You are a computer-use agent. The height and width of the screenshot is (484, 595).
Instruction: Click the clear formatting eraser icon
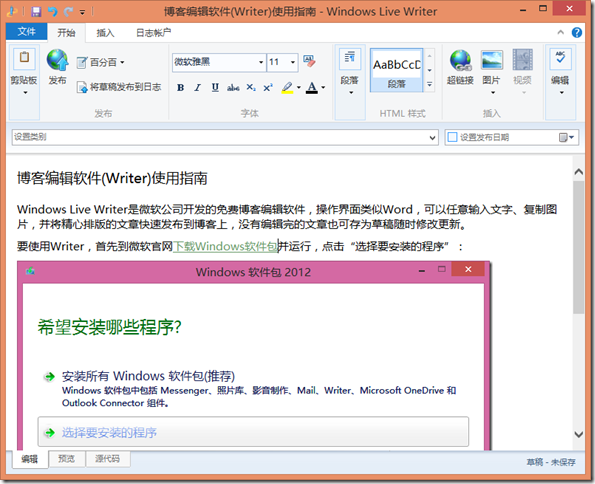click(x=309, y=61)
